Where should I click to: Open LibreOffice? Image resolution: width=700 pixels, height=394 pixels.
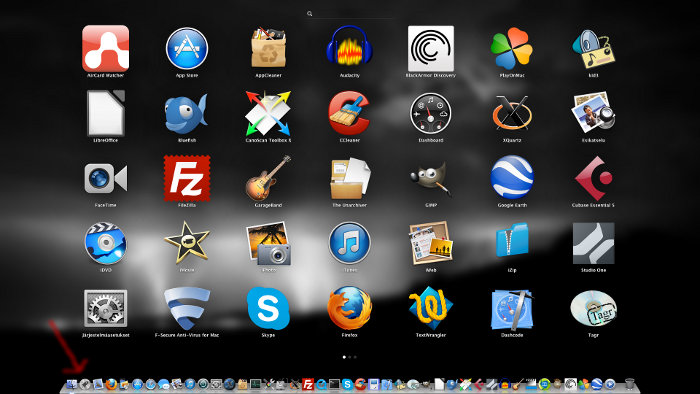(106, 113)
